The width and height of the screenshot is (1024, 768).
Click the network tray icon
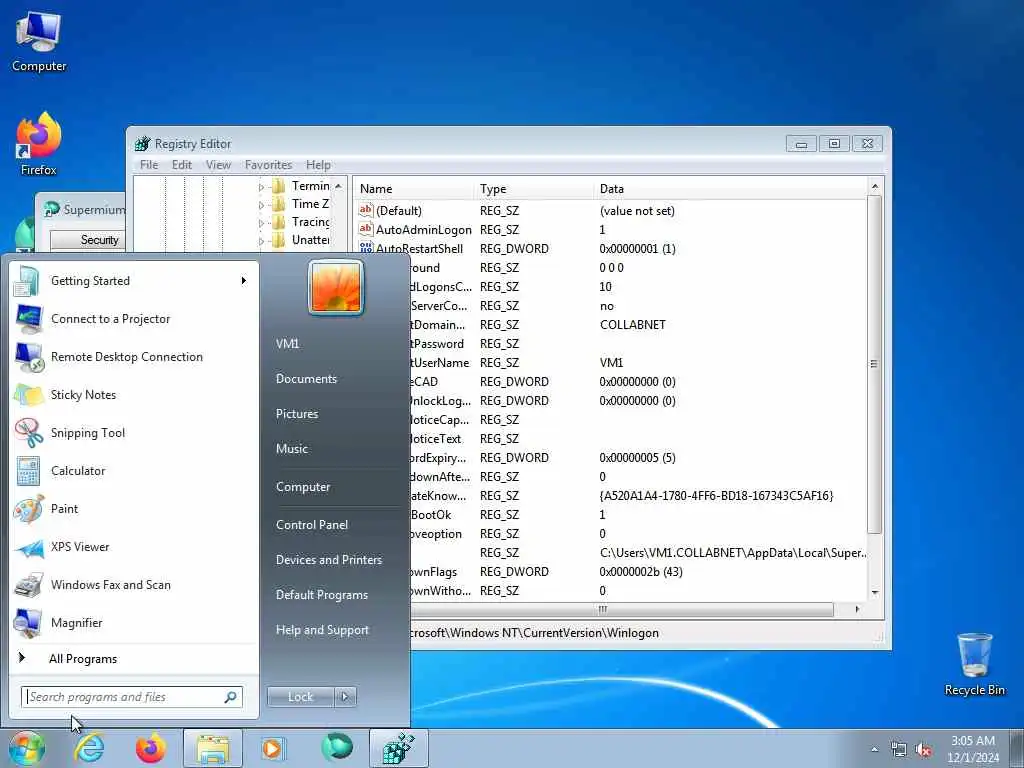point(899,750)
